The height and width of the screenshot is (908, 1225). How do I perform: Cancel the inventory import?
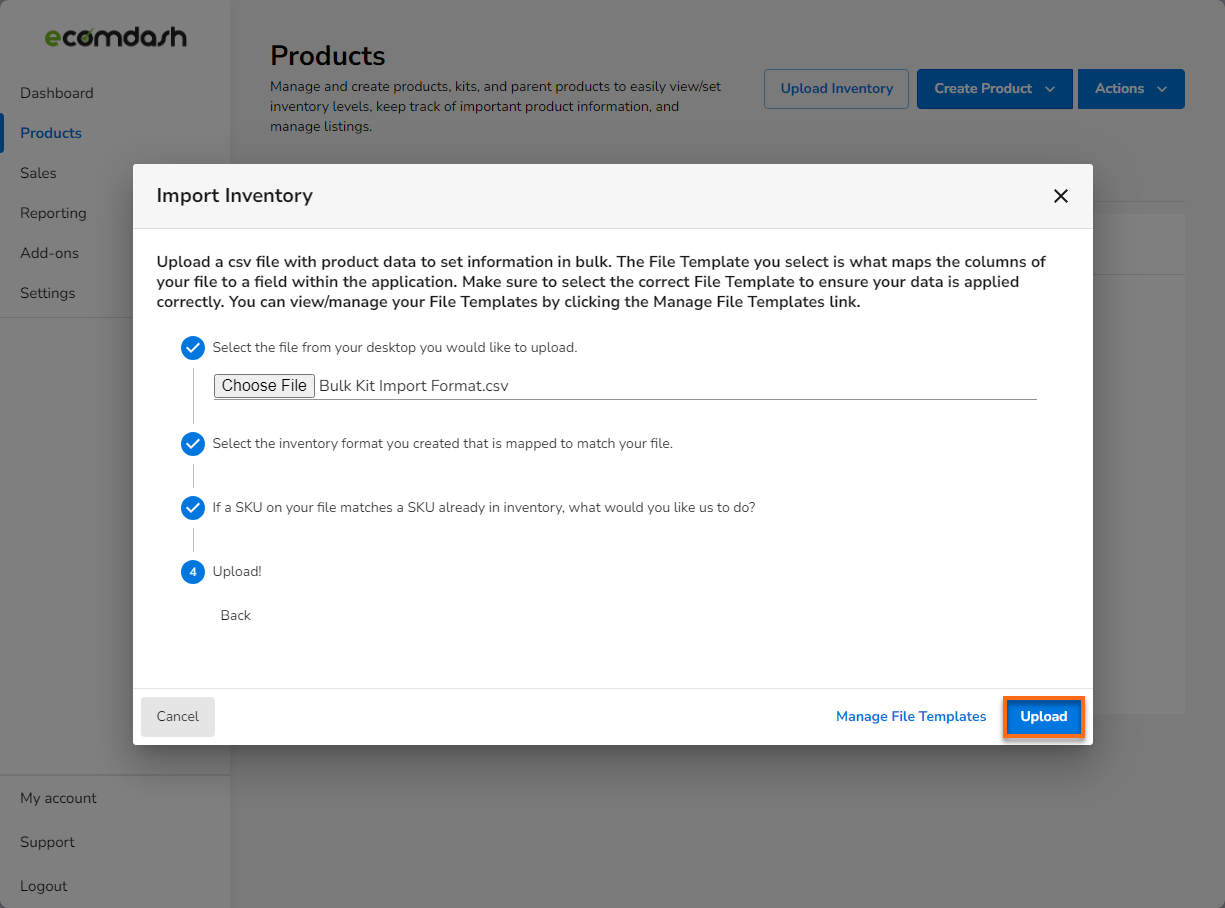pyautogui.click(x=177, y=716)
